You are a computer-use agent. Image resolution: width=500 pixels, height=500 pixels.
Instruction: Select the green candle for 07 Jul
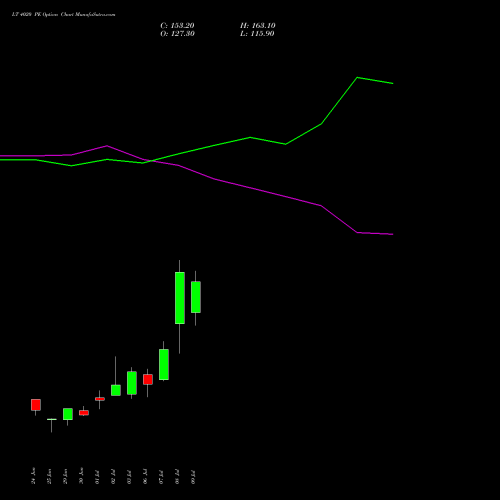coord(164,364)
